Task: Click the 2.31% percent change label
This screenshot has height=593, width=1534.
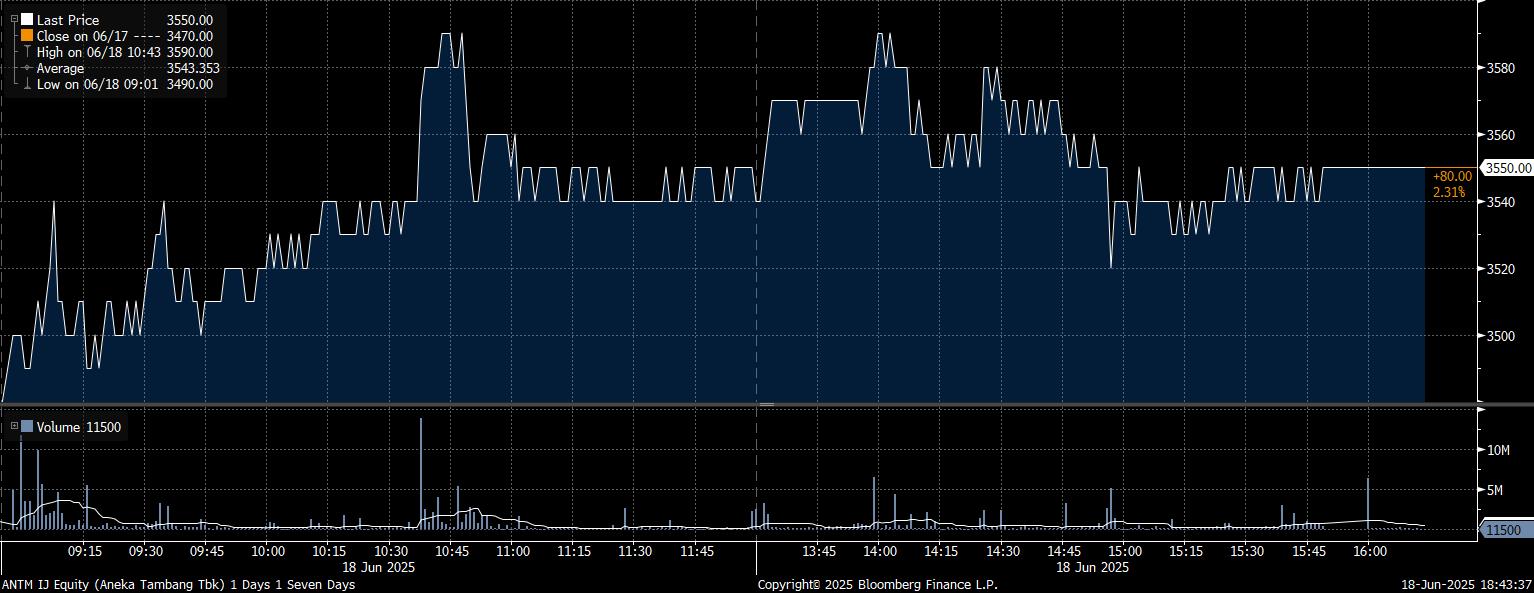Action: (1449, 191)
